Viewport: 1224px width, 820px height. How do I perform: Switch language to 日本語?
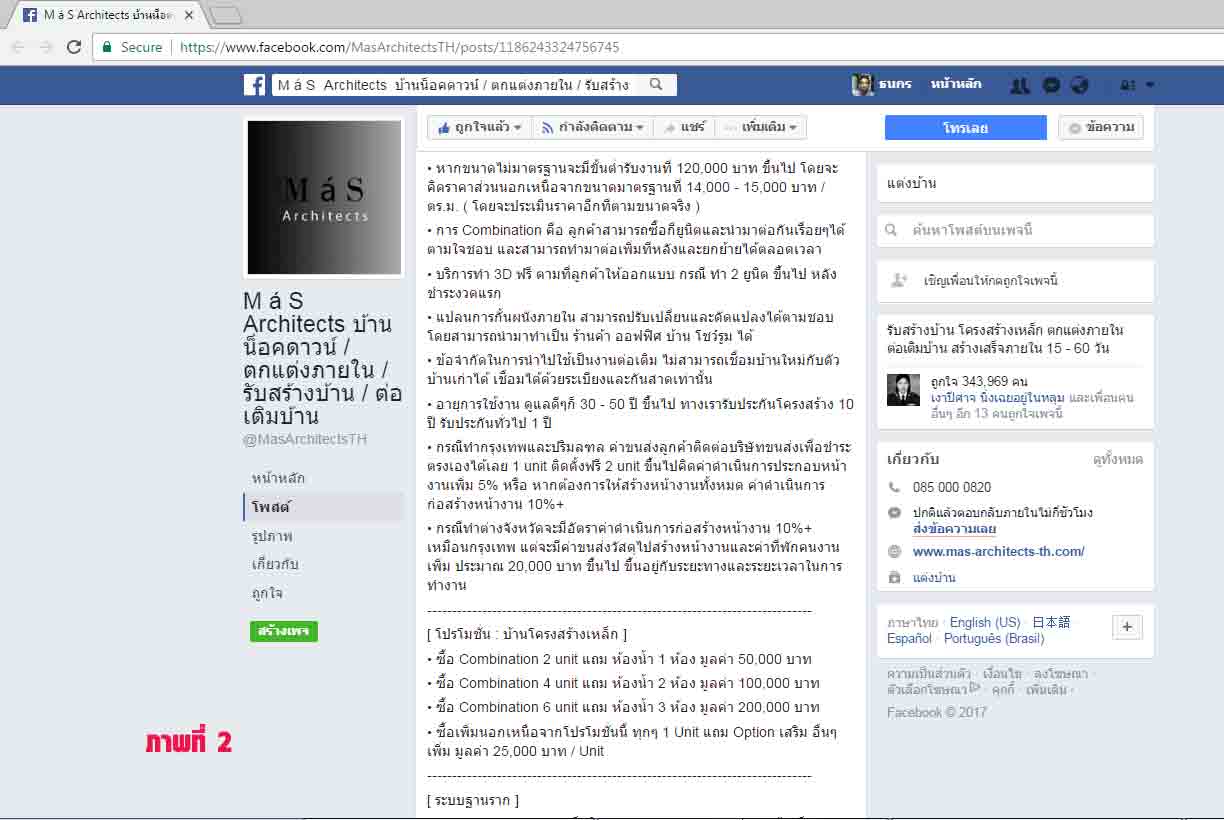coord(1051,622)
